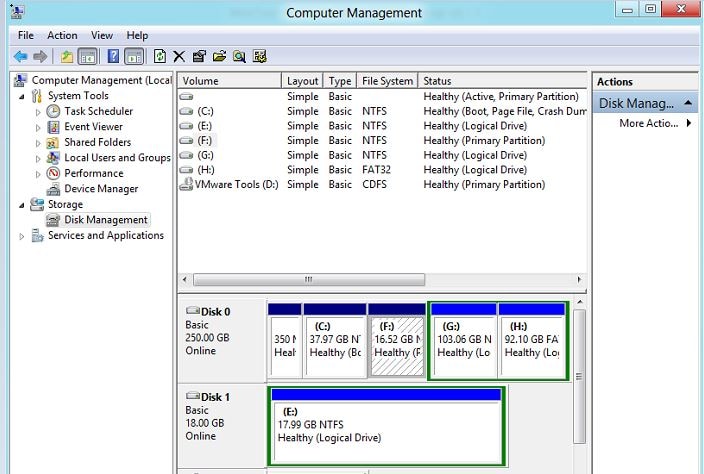Toggle show/hide action pane icon
Viewport: 704px width, 474px height.
tap(134, 57)
